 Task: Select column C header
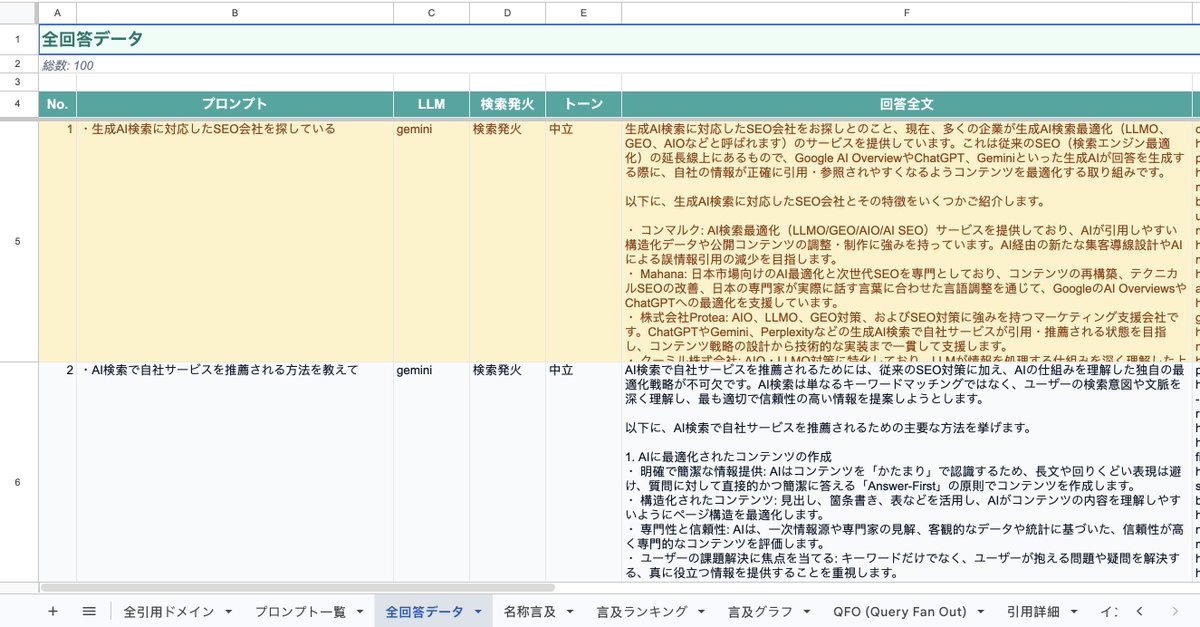[431, 12]
